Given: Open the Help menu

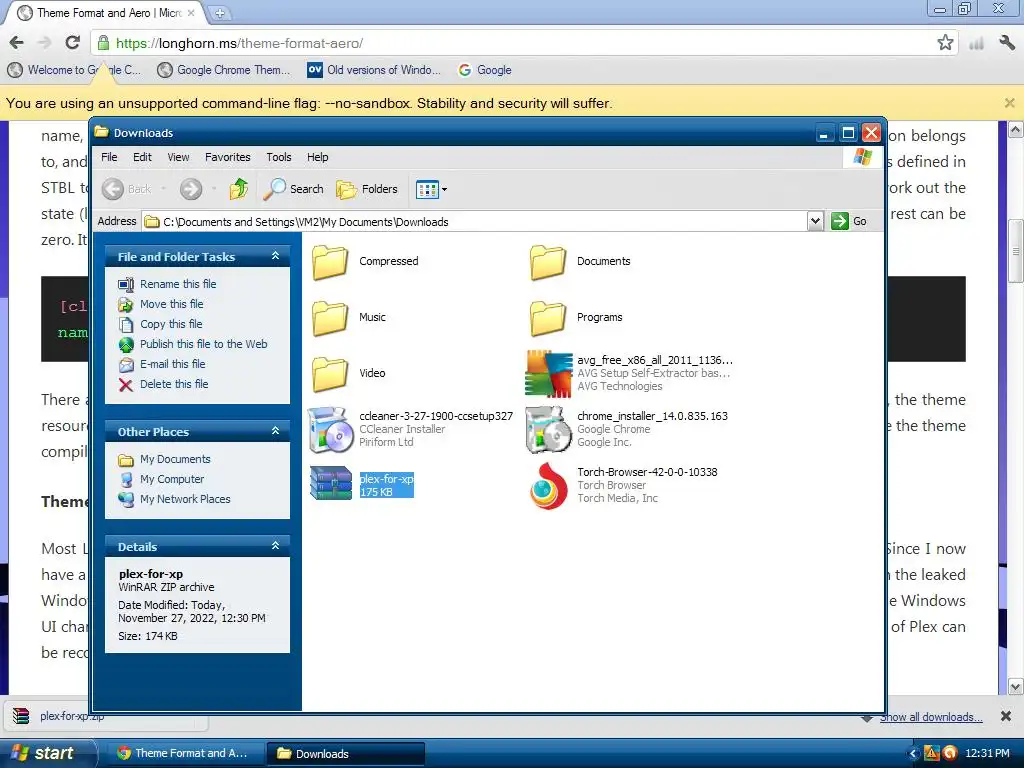Looking at the screenshot, I should pos(318,157).
